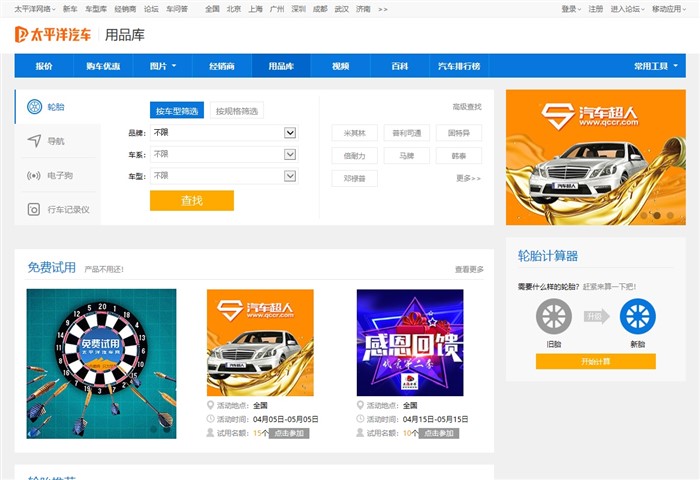
Task: Click the new tire (新胎) blue wheel icon
Action: pos(638,316)
